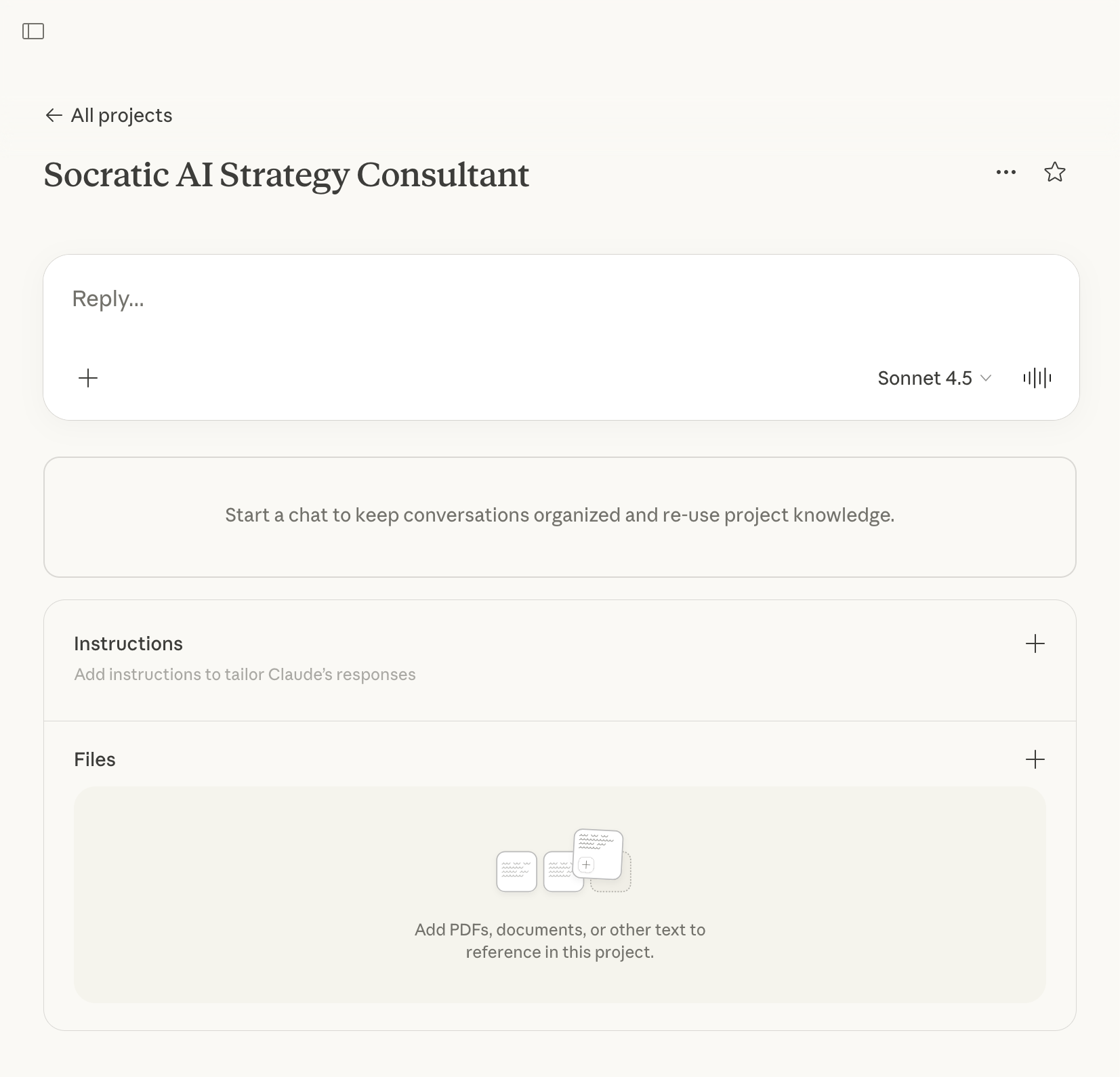This screenshot has width=1120, height=1077.
Task: Click small plus badge on document card
Action: 586,865
